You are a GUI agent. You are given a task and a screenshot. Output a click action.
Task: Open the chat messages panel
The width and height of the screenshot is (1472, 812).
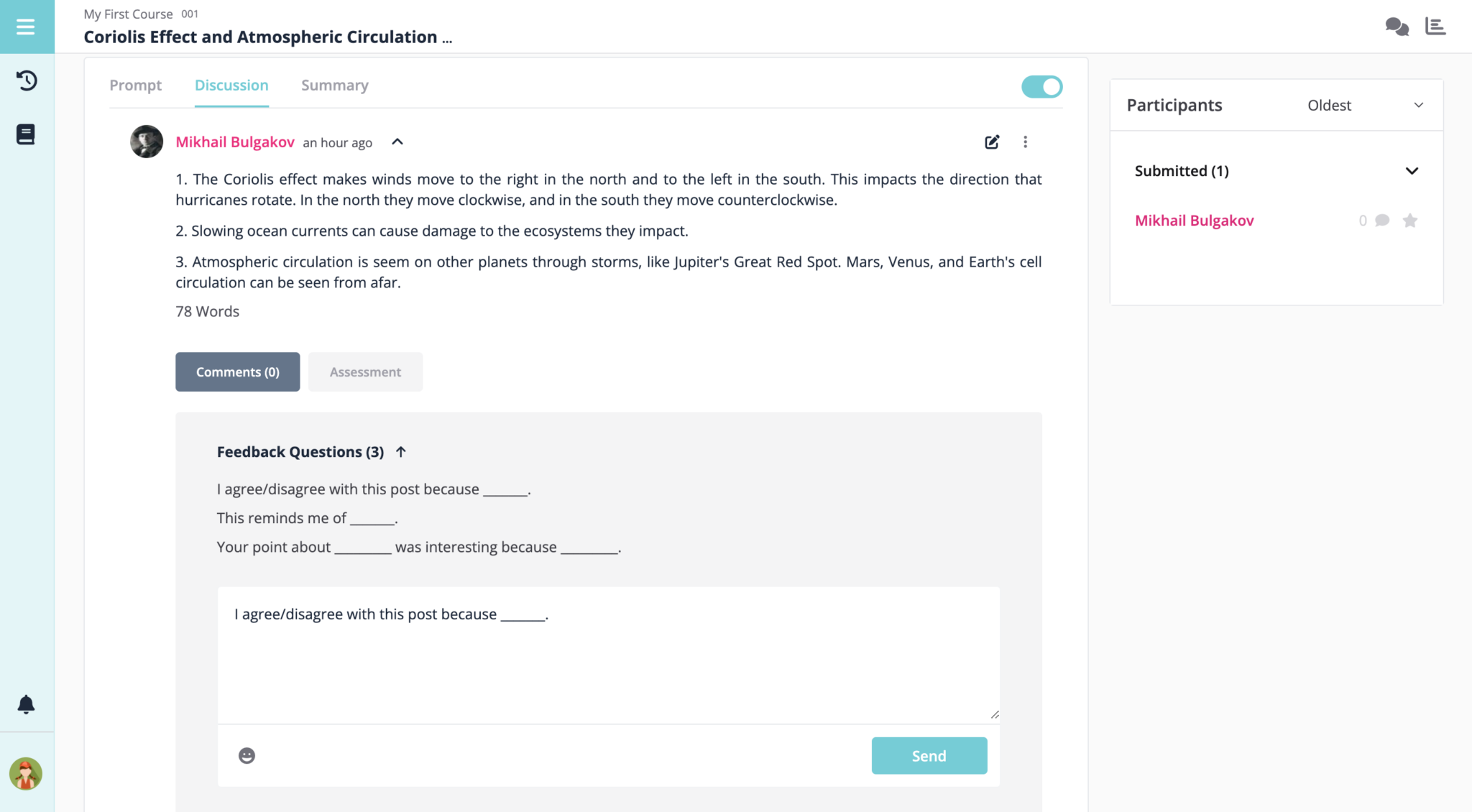point(1397,26)
